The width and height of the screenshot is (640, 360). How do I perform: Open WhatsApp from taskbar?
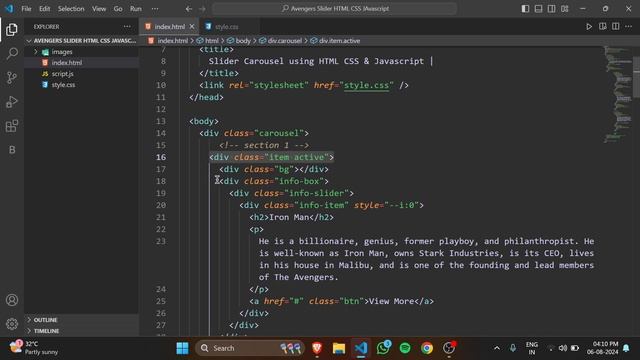pos(383,348)
